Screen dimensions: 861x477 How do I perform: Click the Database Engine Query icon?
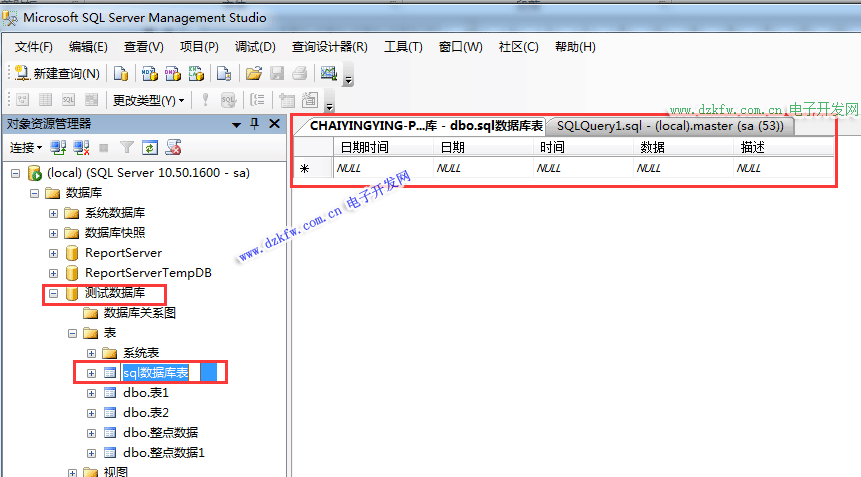121,73
